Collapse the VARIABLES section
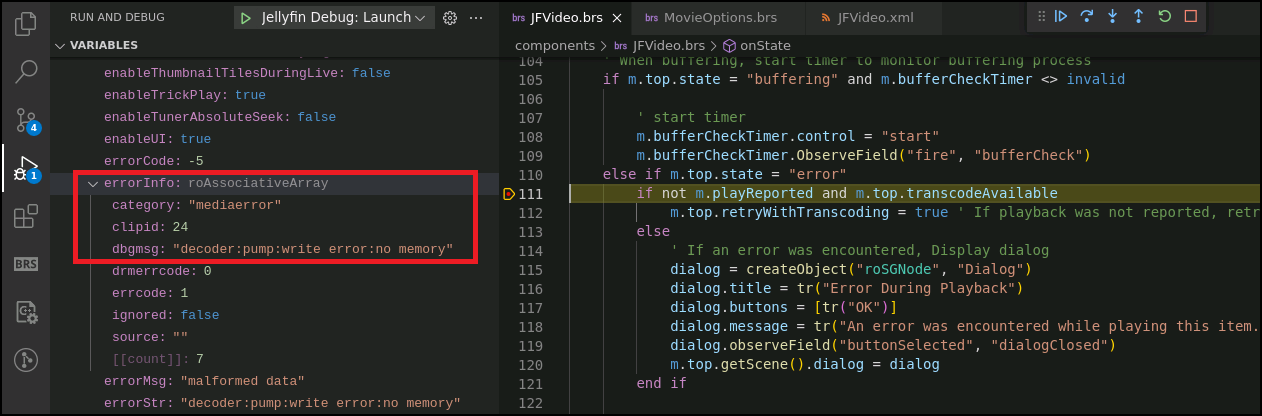This screenshot has width=1262, height=416. [x=62, y=46]
